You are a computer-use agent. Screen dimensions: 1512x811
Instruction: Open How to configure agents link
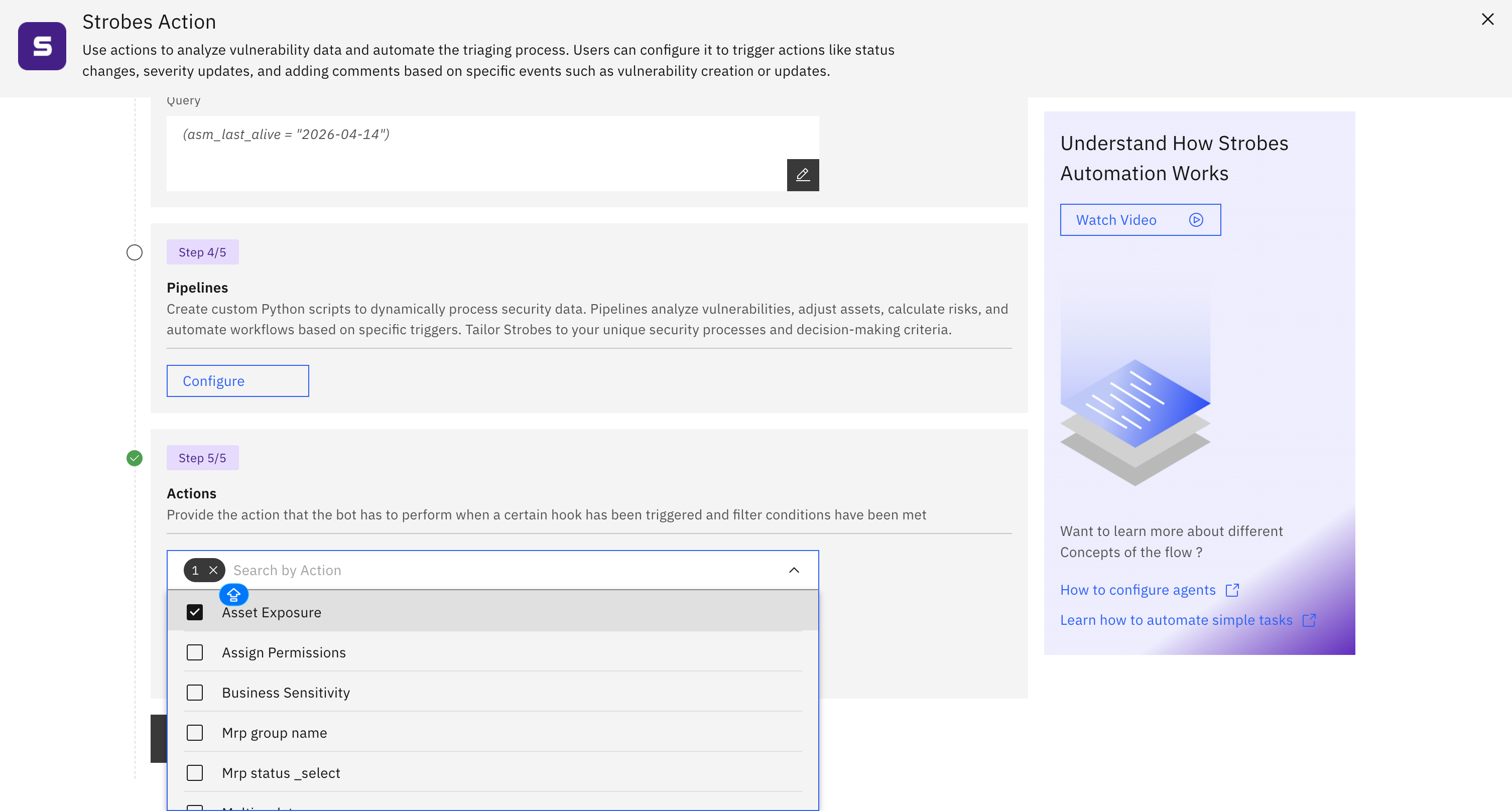[1137, 590]
